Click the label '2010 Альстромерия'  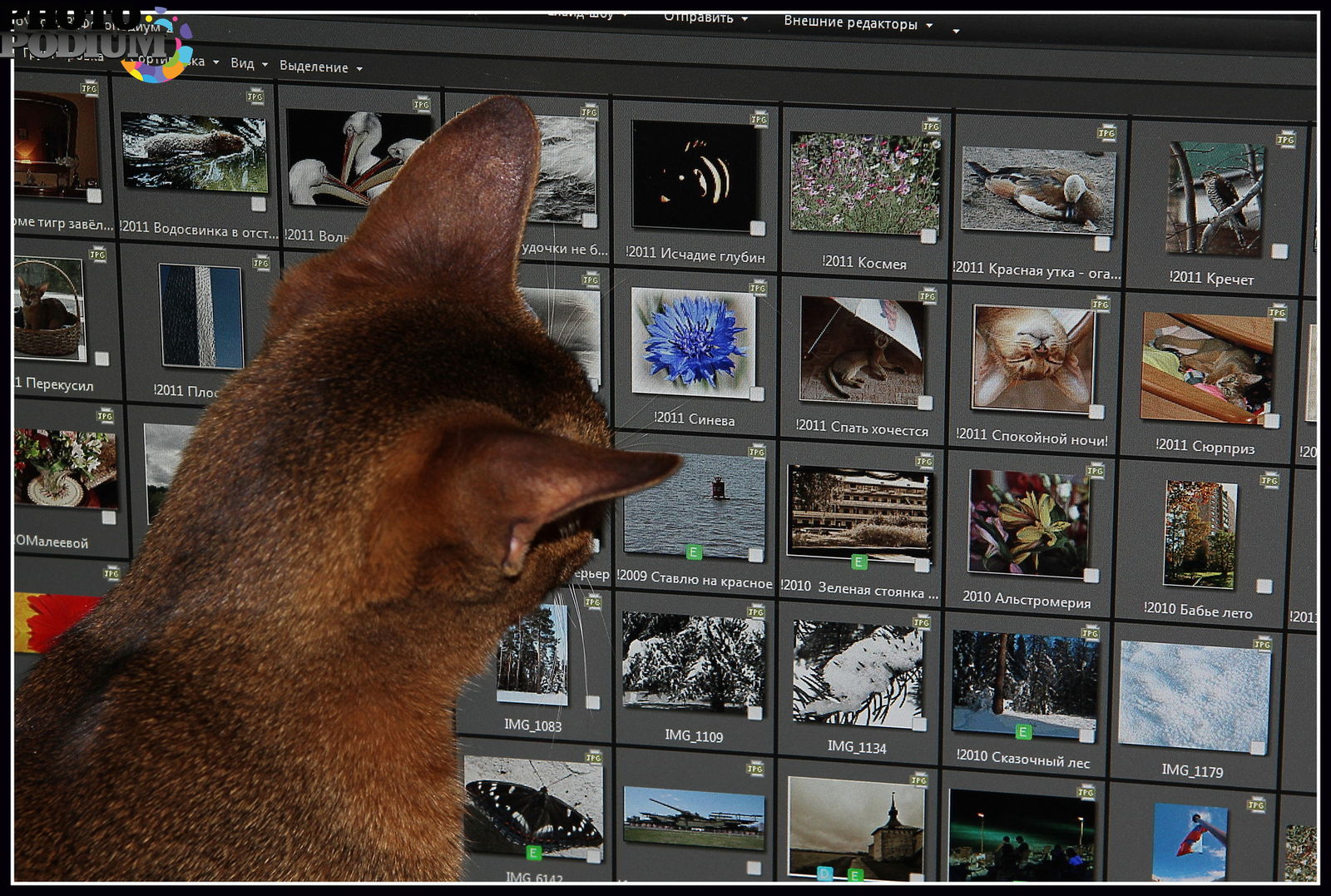[1027, 600]
